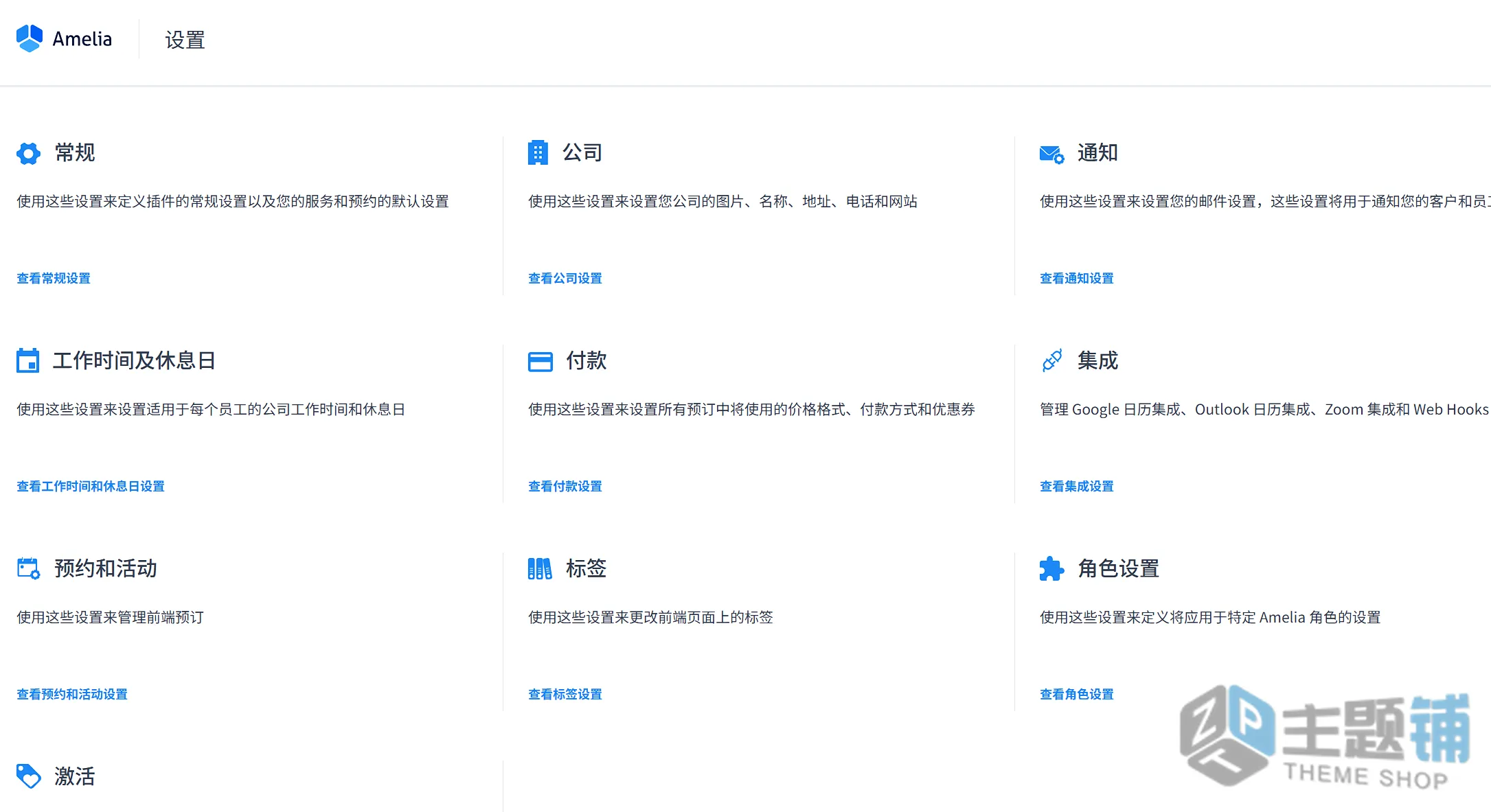The image size is (1491, 812).
Task: Click the 通知 section heading
Action: pyautogui.click(x=1097, y=152)
